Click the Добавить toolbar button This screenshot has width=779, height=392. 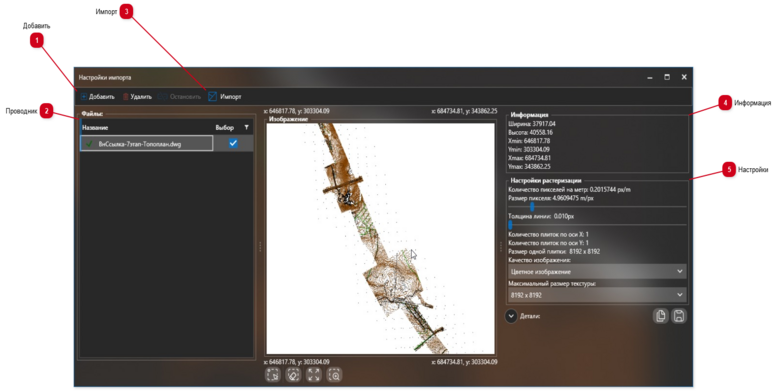[98, 97]
